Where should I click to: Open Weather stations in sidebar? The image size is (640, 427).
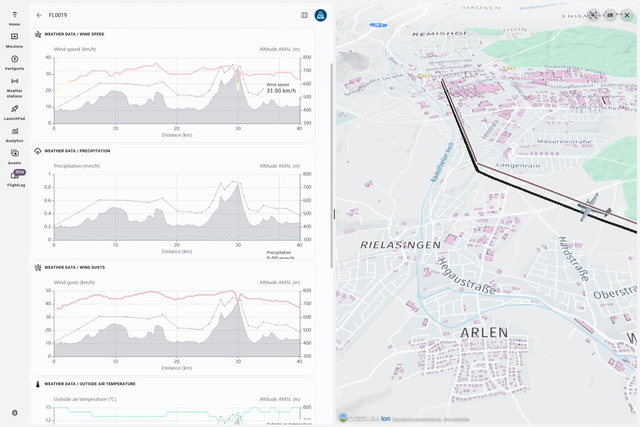click(x=14, y=87)
